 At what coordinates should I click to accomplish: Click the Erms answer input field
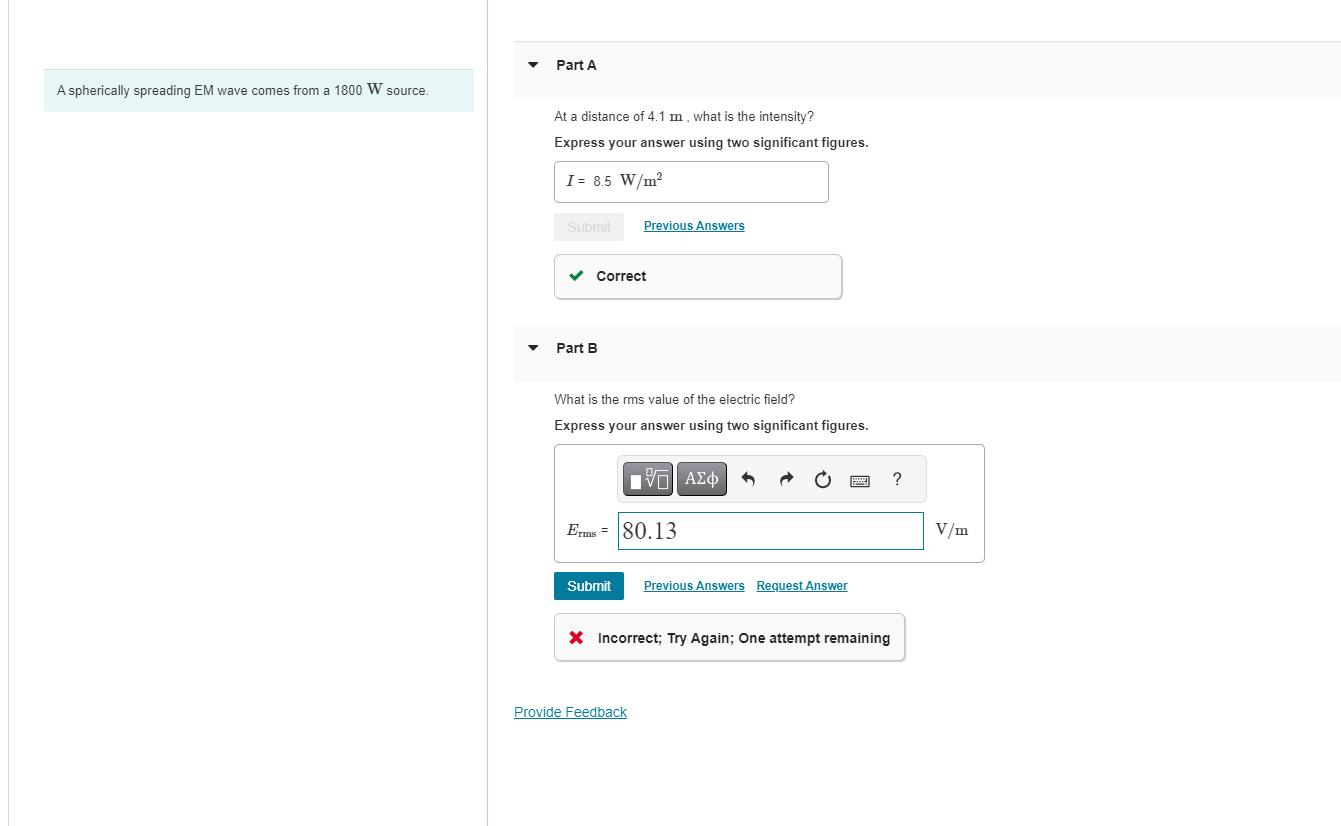click(771, 531)
